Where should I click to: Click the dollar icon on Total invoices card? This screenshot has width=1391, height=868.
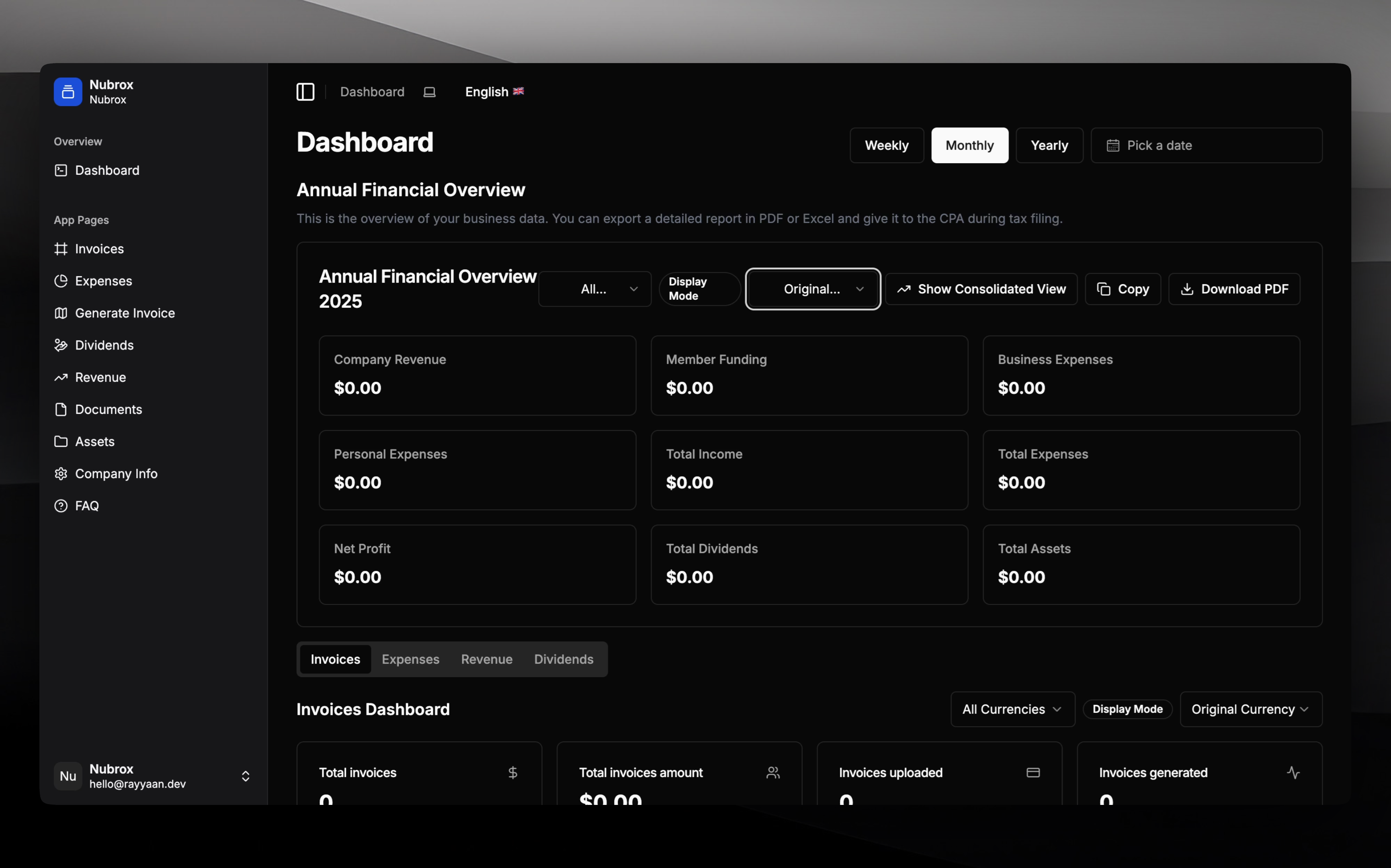(513, 773)
